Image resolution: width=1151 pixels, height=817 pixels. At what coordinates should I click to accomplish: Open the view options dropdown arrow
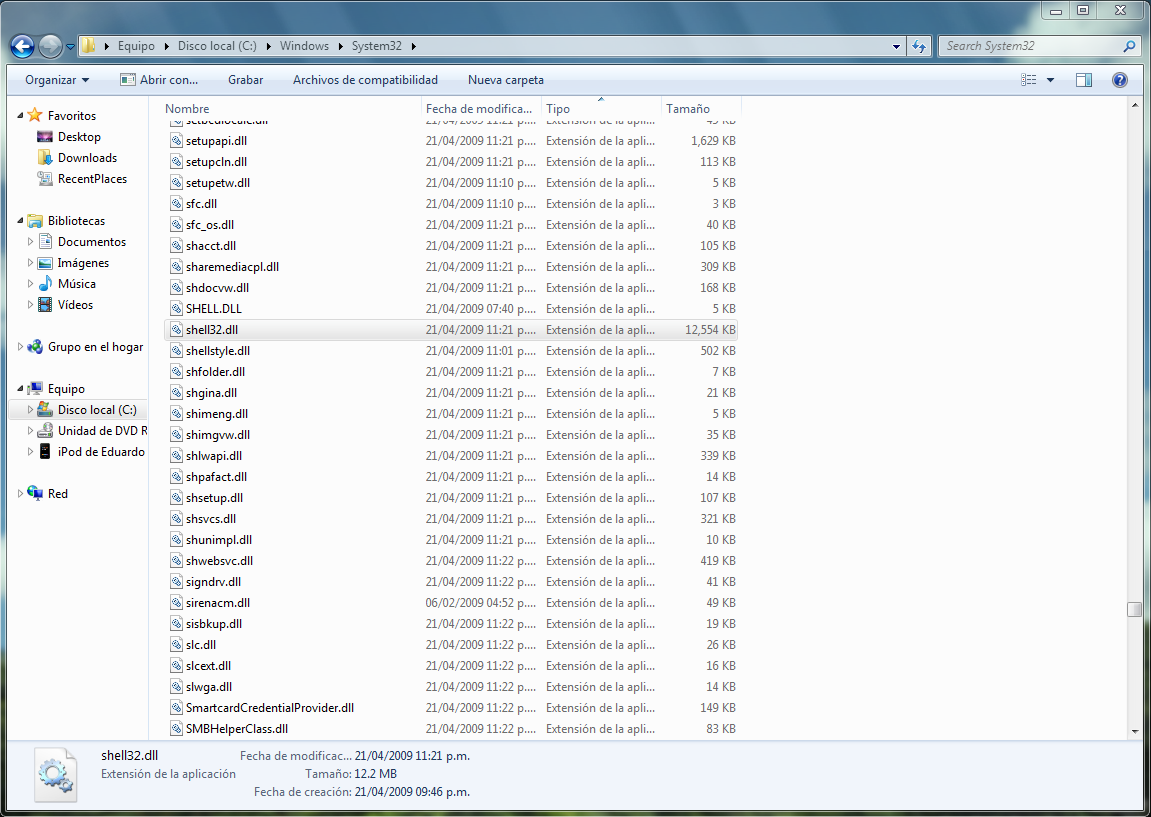1050,80
